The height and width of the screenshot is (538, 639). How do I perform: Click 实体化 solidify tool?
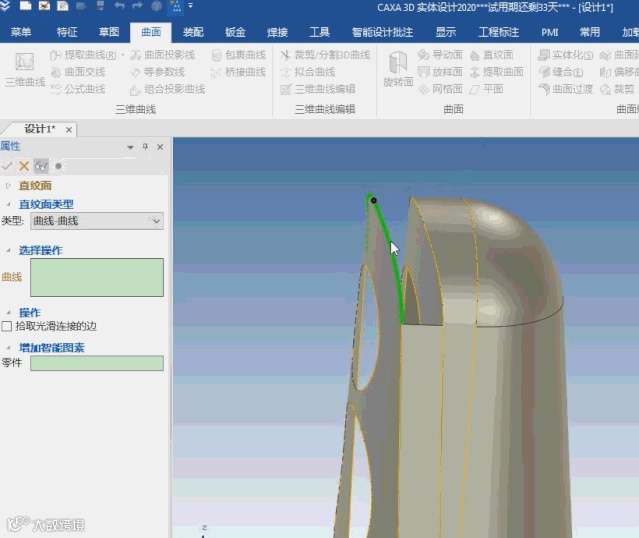coord(566,55)
